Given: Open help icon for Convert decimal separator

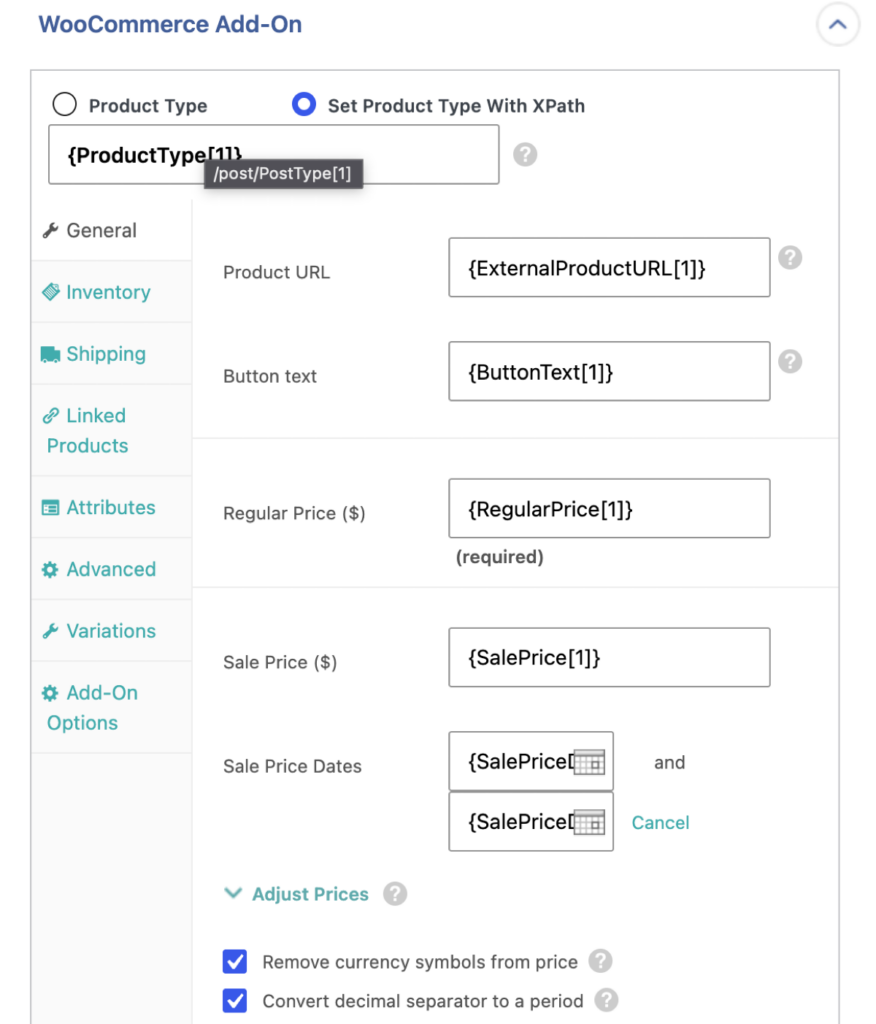Looking at the screenshot, I should tap(606, 1000).
